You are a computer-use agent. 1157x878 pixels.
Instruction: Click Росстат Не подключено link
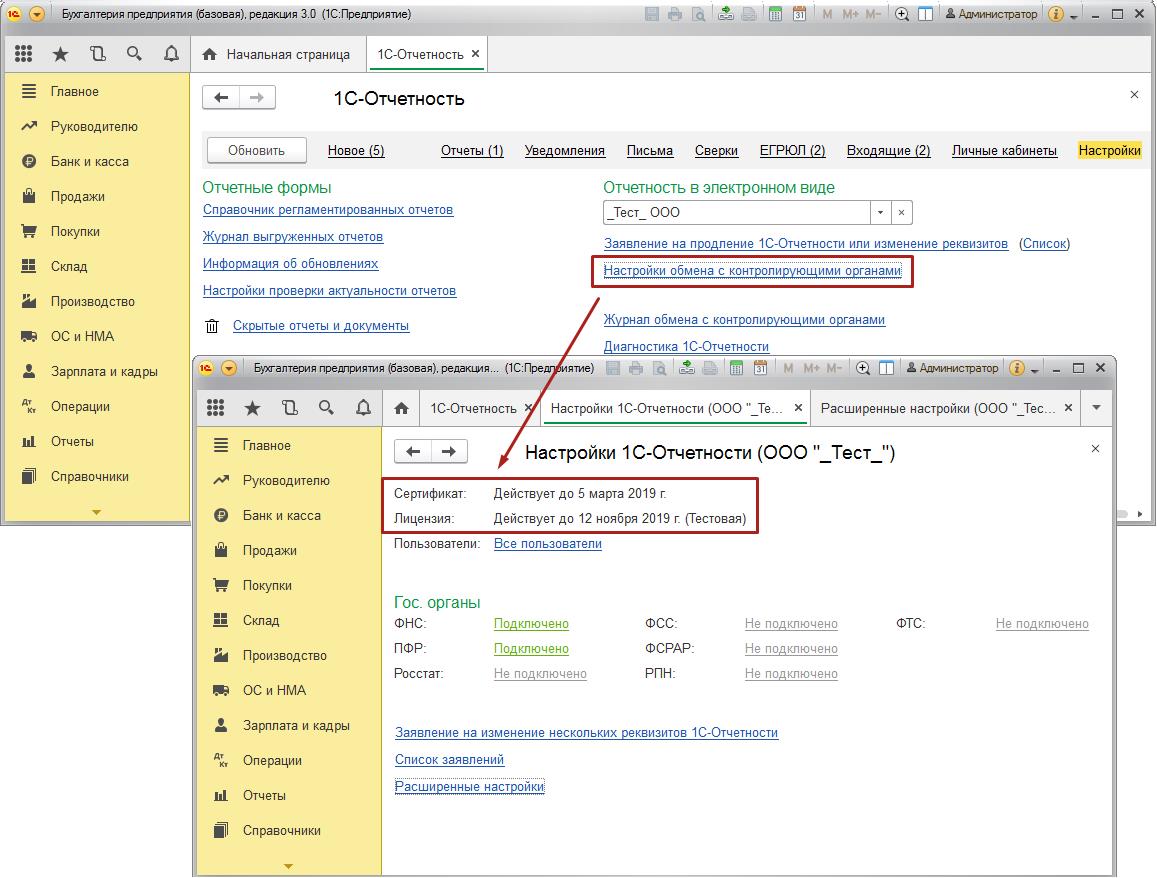coord(540,674)
